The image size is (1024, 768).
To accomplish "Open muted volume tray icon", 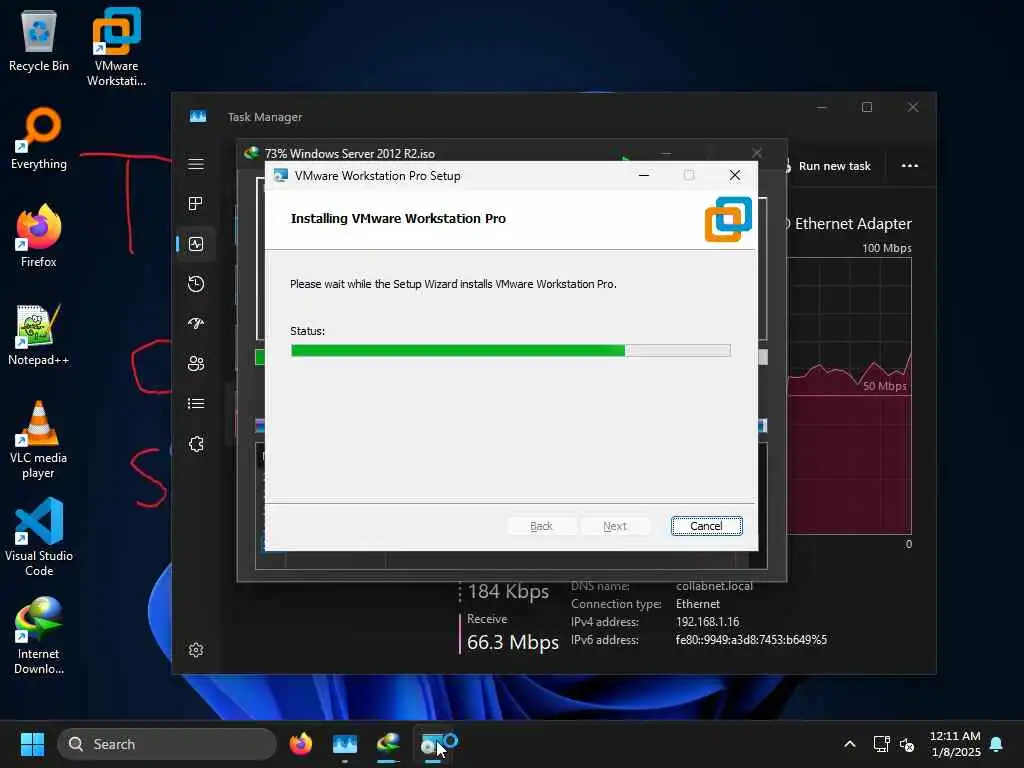I will tap(907, 744).
